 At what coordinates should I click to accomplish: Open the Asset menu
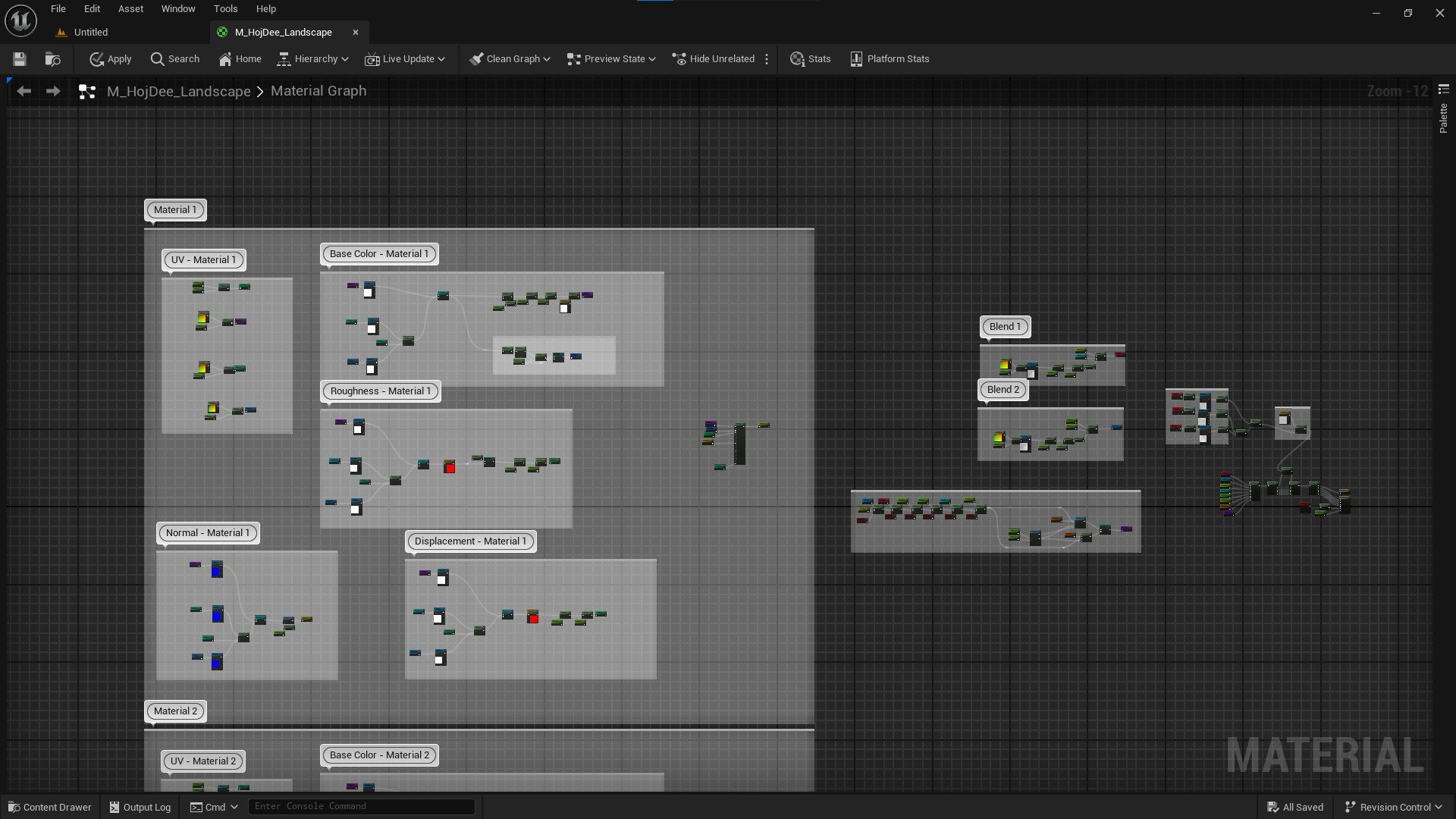pos(130,9)
